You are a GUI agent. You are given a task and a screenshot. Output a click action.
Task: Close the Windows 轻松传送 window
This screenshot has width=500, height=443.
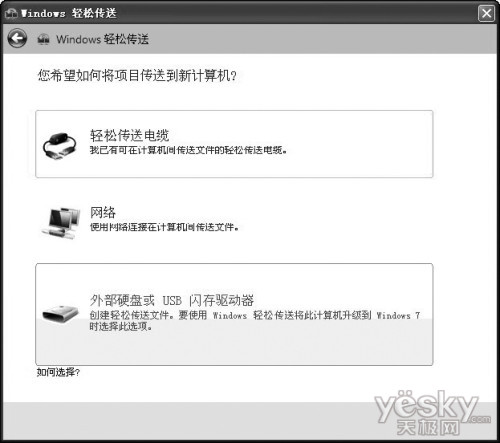486,14
